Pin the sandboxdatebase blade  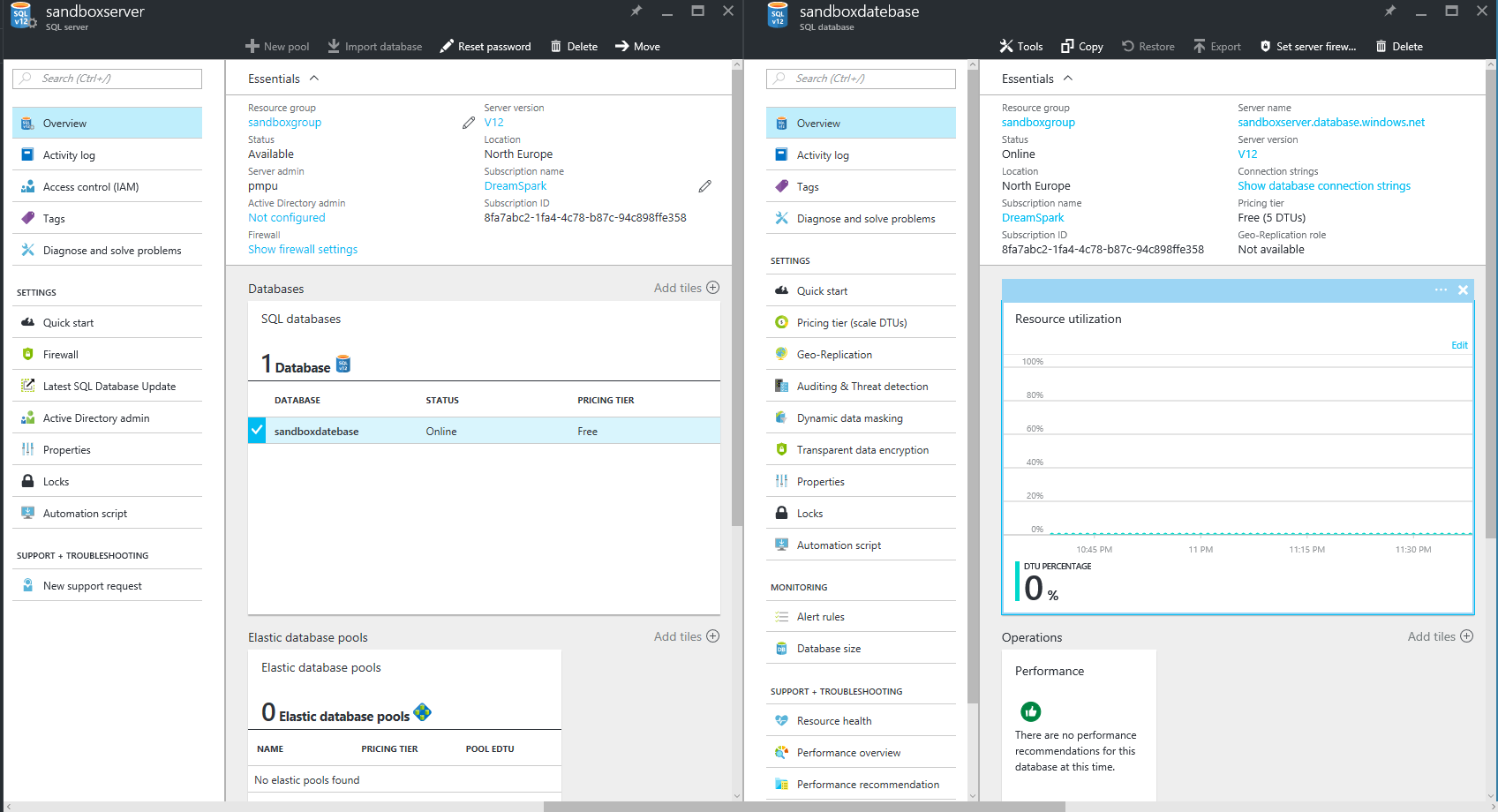pos(1390,11)
